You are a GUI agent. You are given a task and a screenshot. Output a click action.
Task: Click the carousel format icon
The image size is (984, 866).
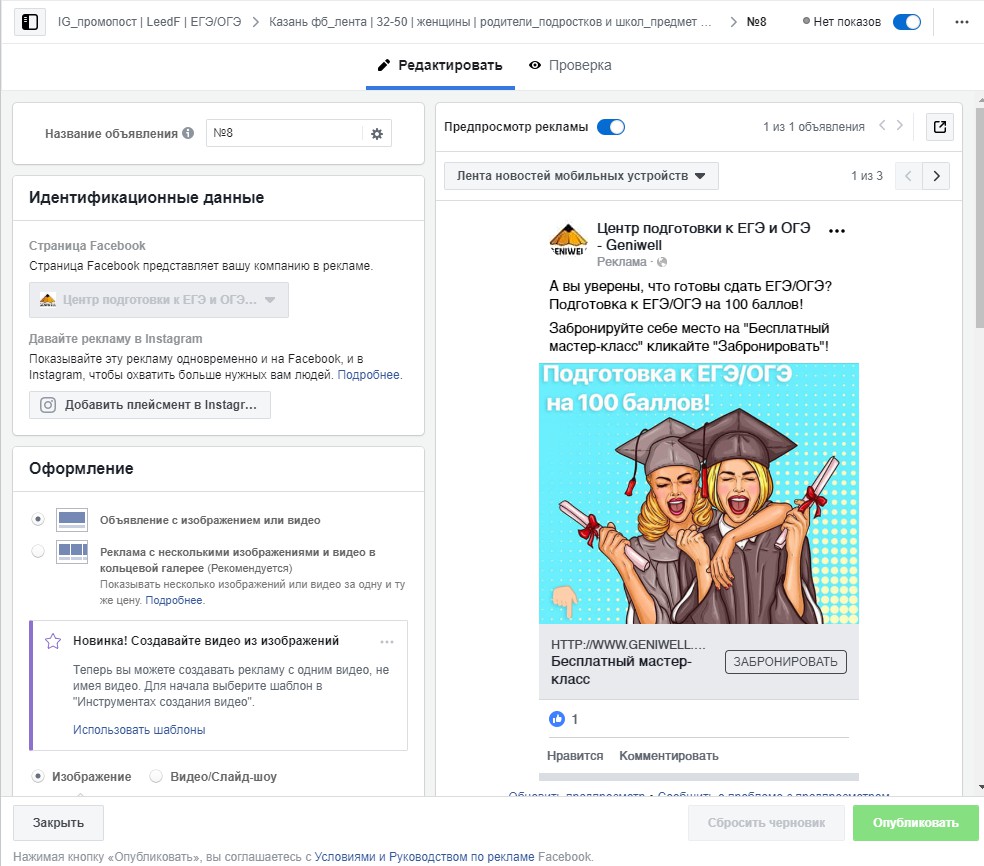pos(72,552)
